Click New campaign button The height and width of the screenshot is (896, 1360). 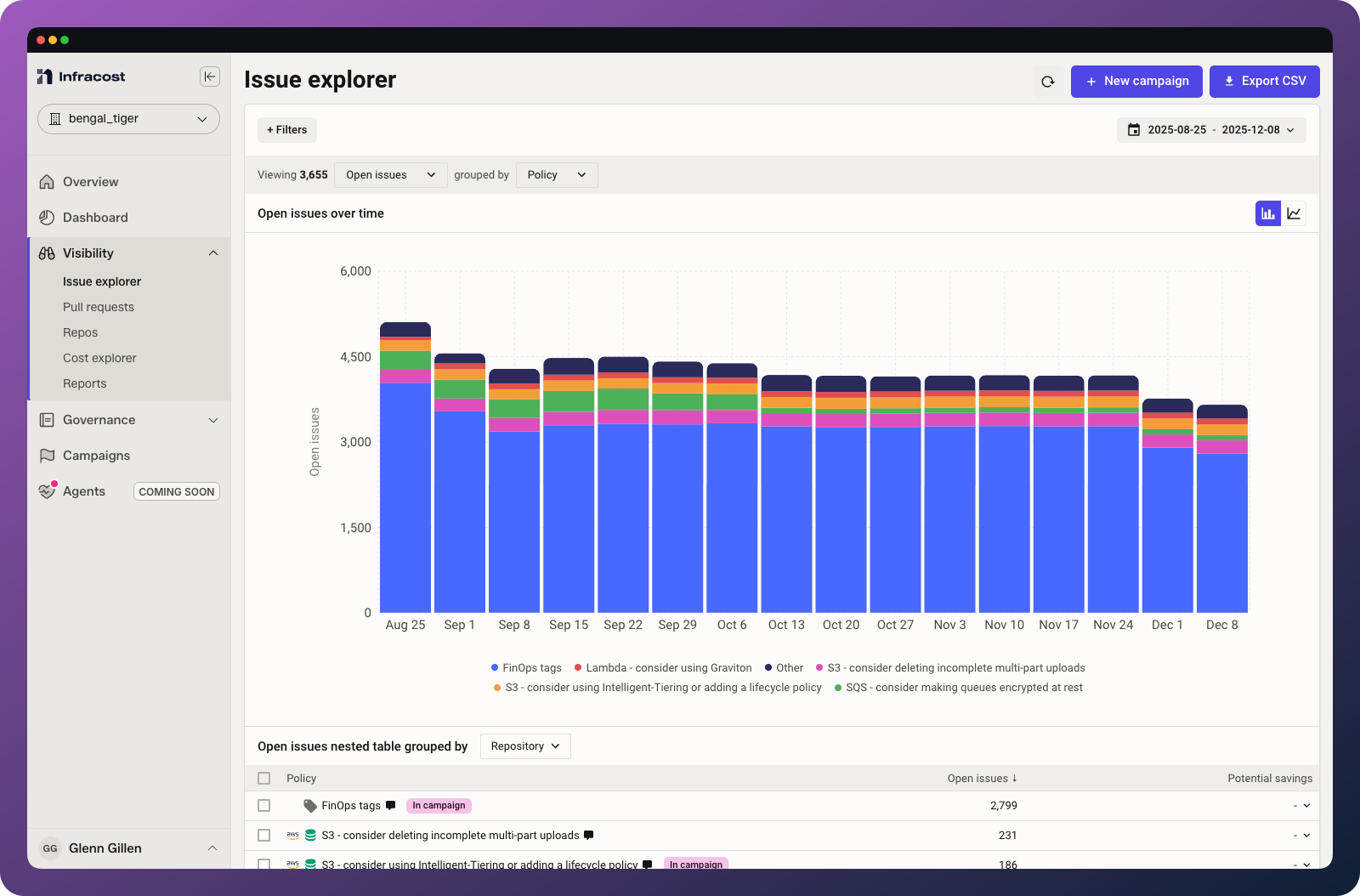click(x=1136, y=82)
